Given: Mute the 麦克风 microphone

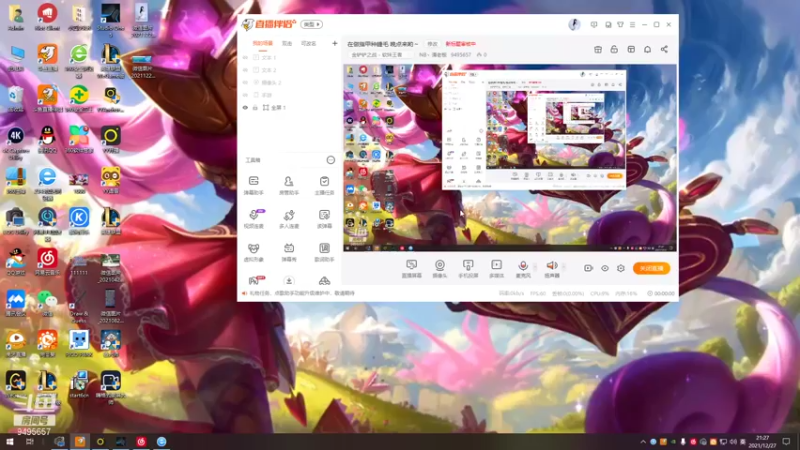Looking at the screenshot, I should coord(523,268).
